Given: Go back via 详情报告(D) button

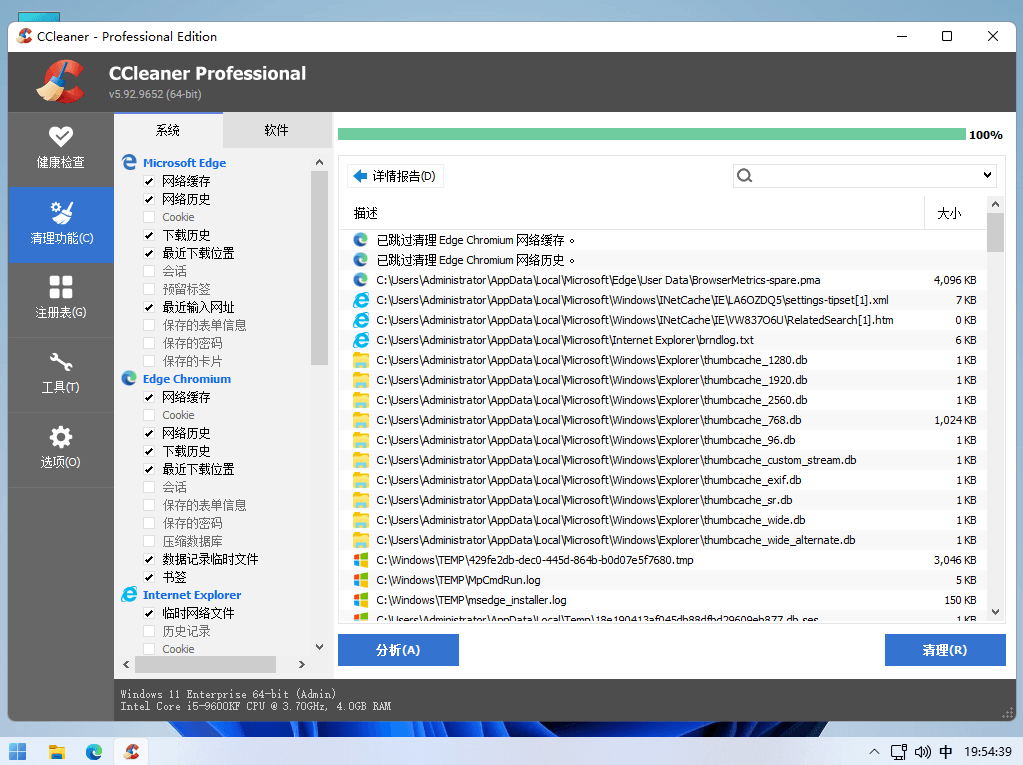Looking at the screenshot, I should 395,176.
